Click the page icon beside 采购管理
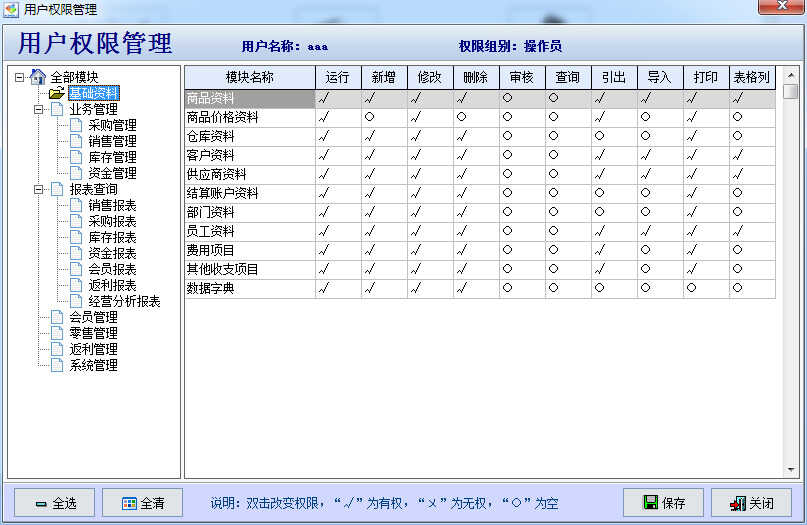This screenshot has height=525, width=807. coord(76,125)
